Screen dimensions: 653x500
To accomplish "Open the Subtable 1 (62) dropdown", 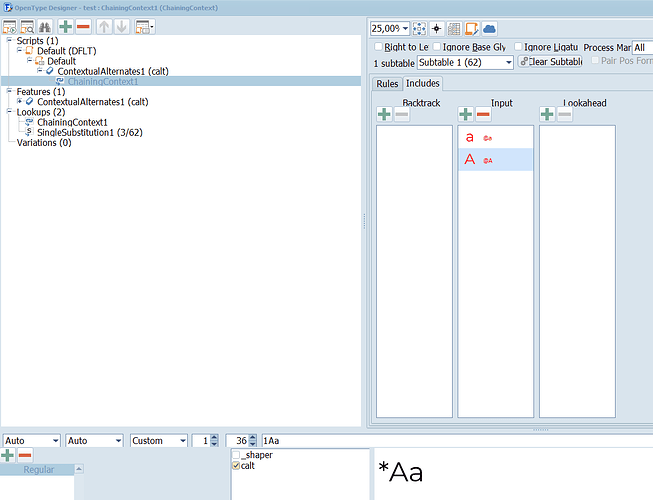I will 508,62.
